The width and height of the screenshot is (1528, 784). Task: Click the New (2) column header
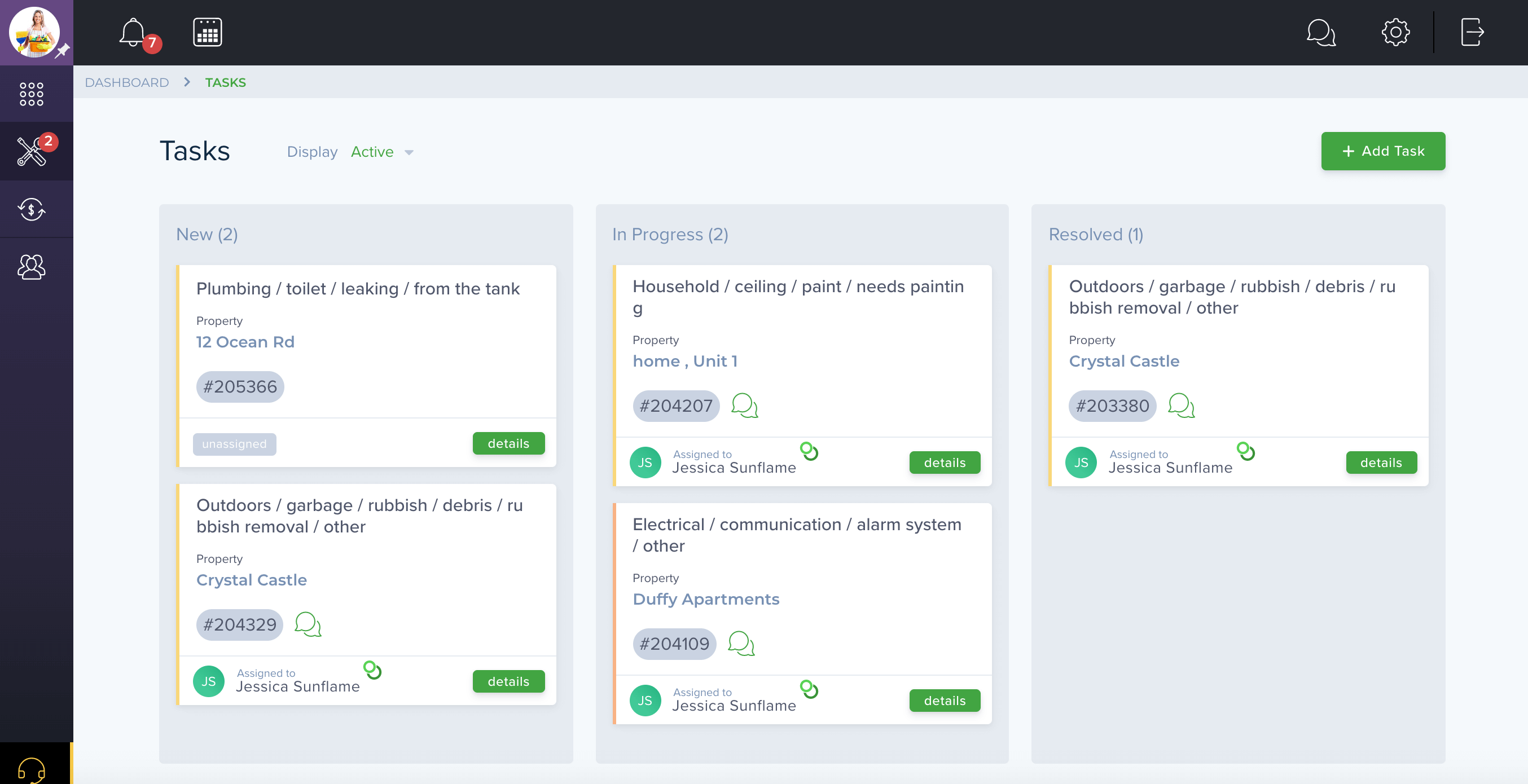pyautogui.click(x=207, y=234)
